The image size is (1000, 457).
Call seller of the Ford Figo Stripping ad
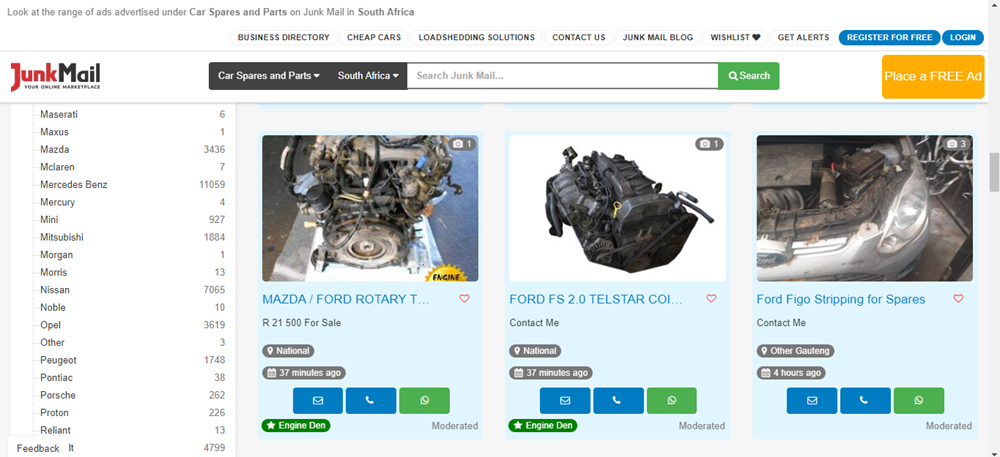tap(865, 400)
